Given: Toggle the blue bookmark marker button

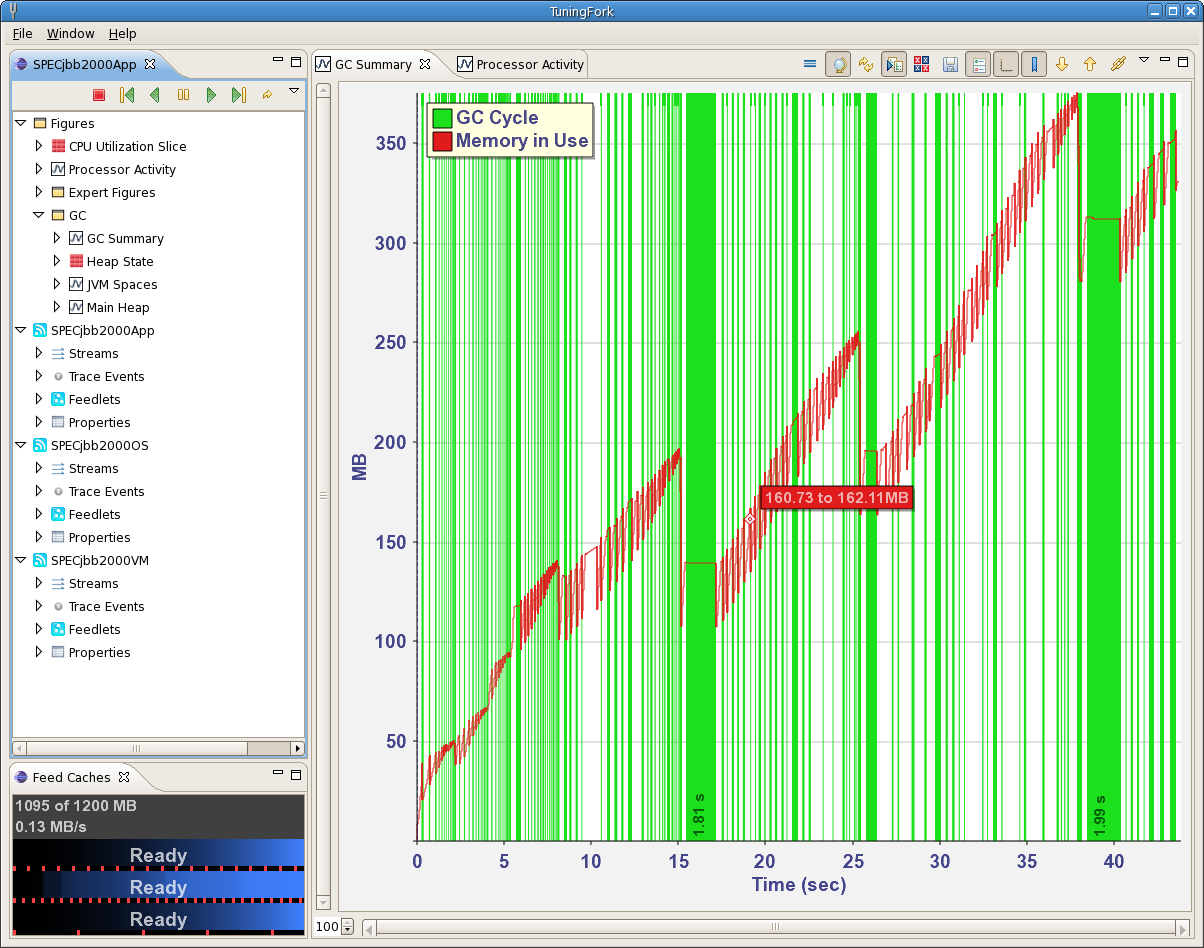Looking at the screenshot, I should (1034, 65).
